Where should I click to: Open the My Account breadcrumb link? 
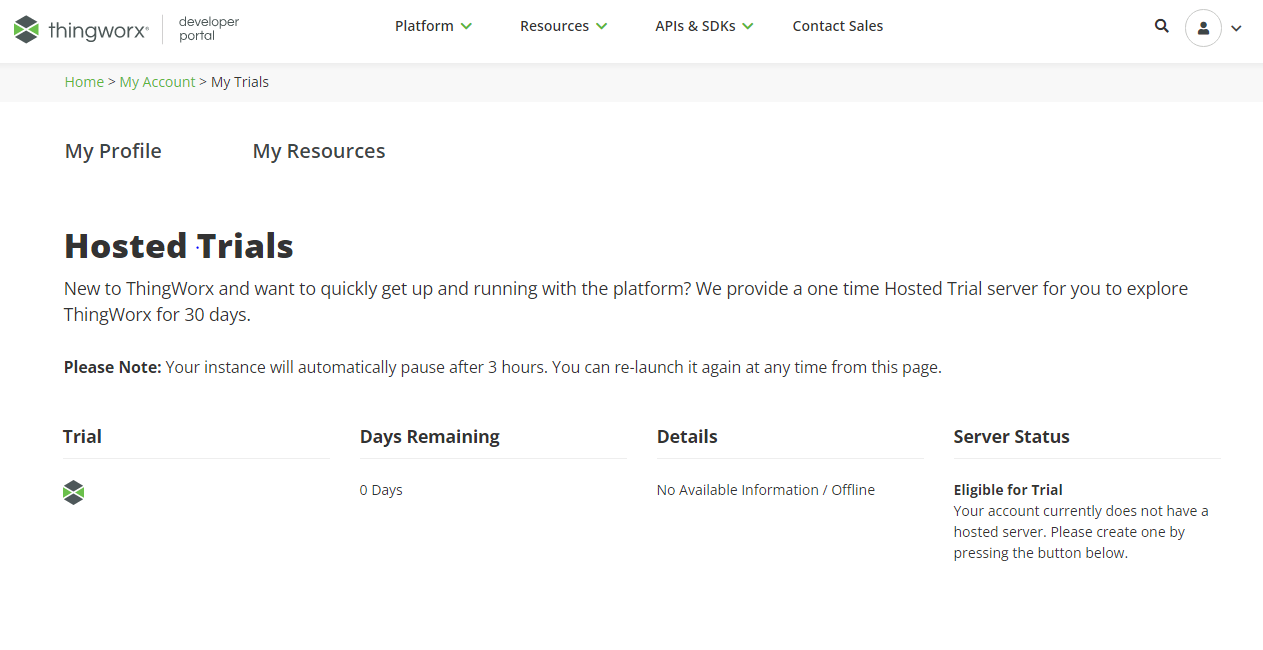pyautogui.click(x=157, y=82)
